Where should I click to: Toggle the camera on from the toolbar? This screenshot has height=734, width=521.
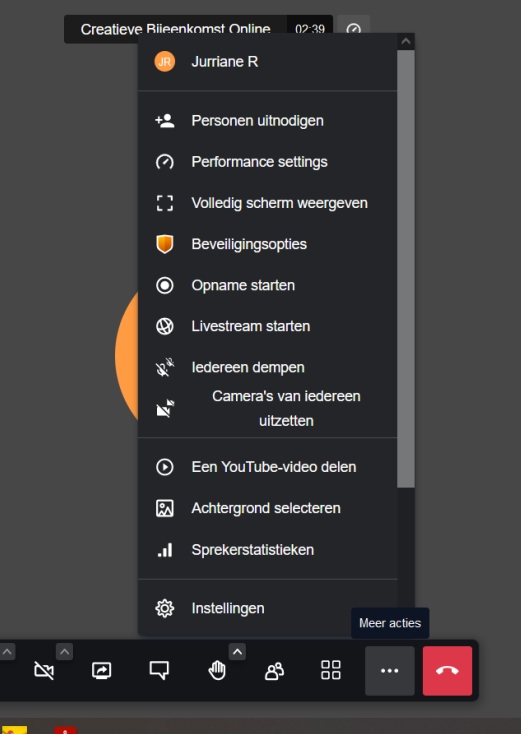pyautogui.click(x=44, y=670)
